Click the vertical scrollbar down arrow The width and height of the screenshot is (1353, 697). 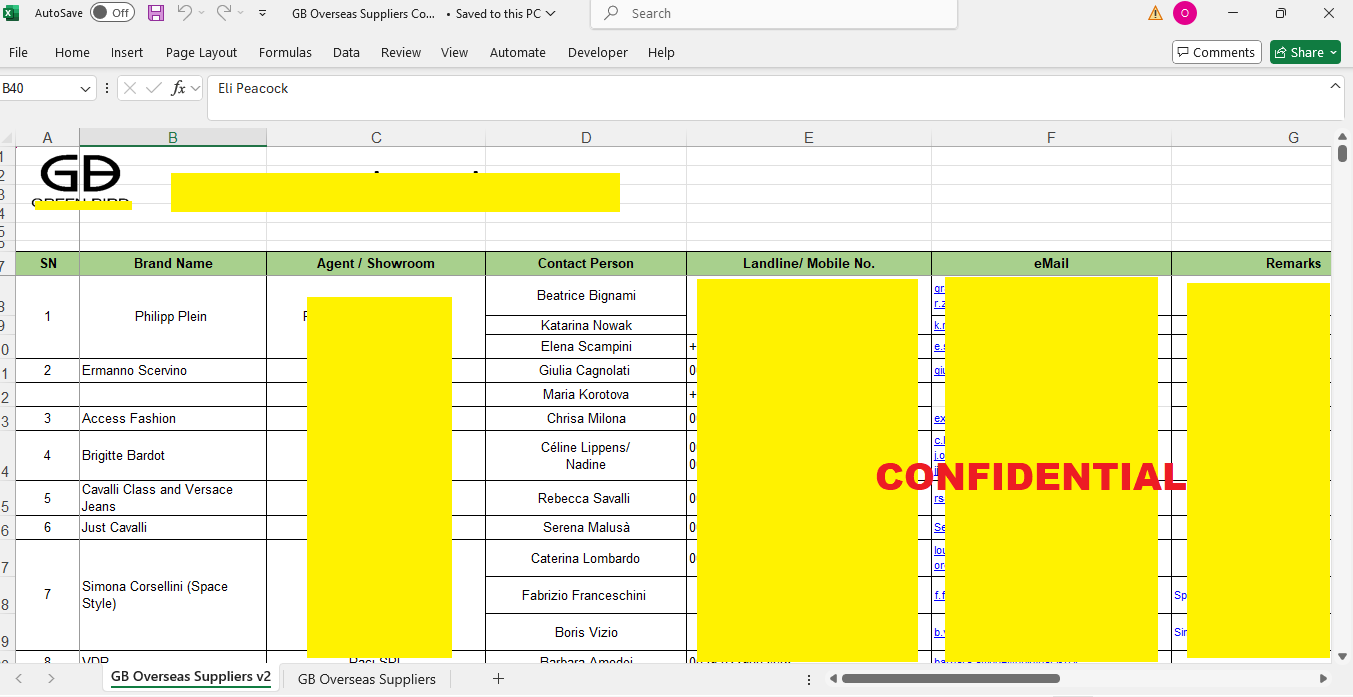click(1342, 656)
